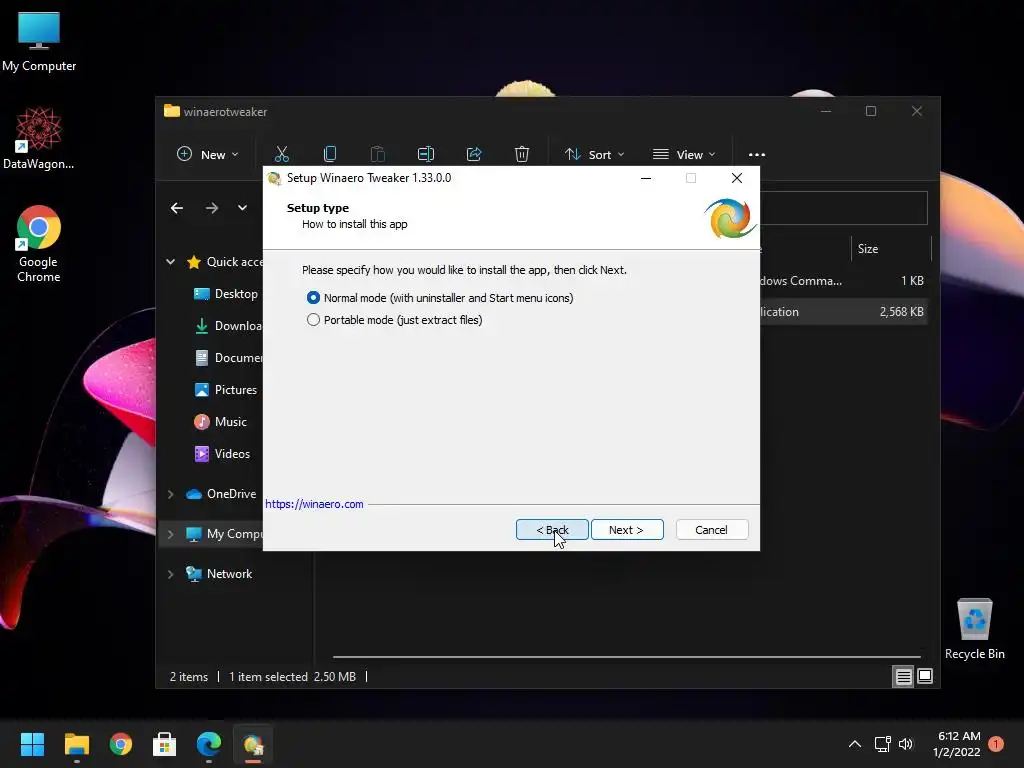Open Microsoft Edge from taskbar
Screen dimensions: 1024x768
click(x=209, y=744)
